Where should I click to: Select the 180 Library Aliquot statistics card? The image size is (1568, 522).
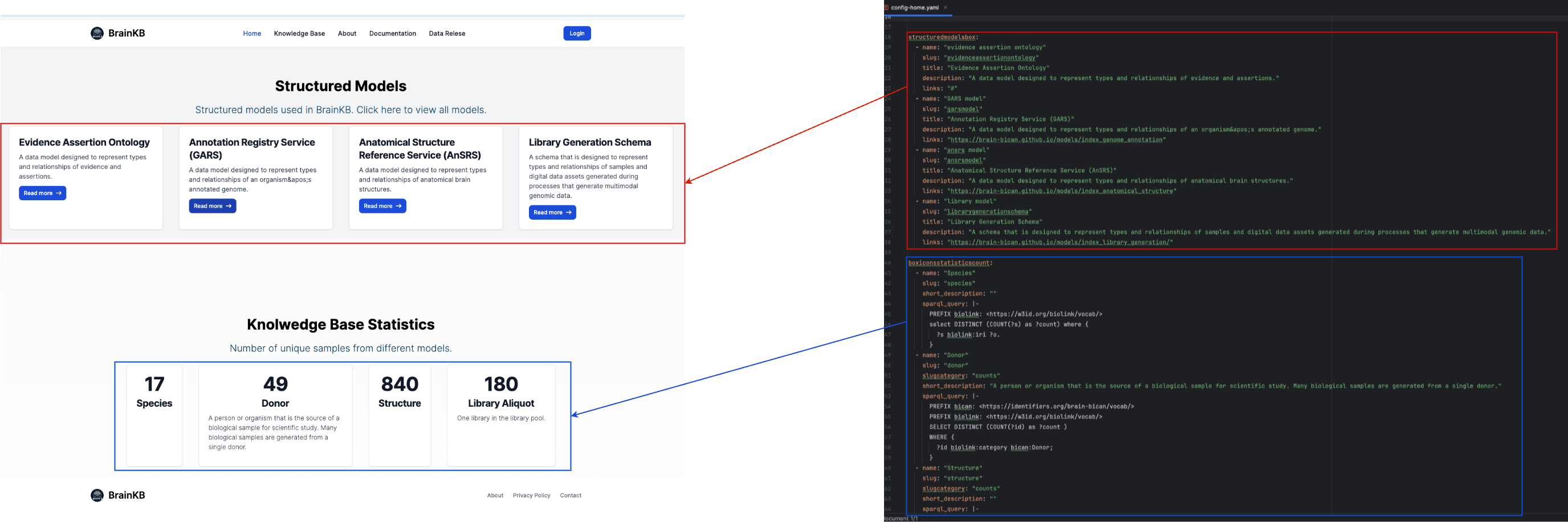coord(501,415)
